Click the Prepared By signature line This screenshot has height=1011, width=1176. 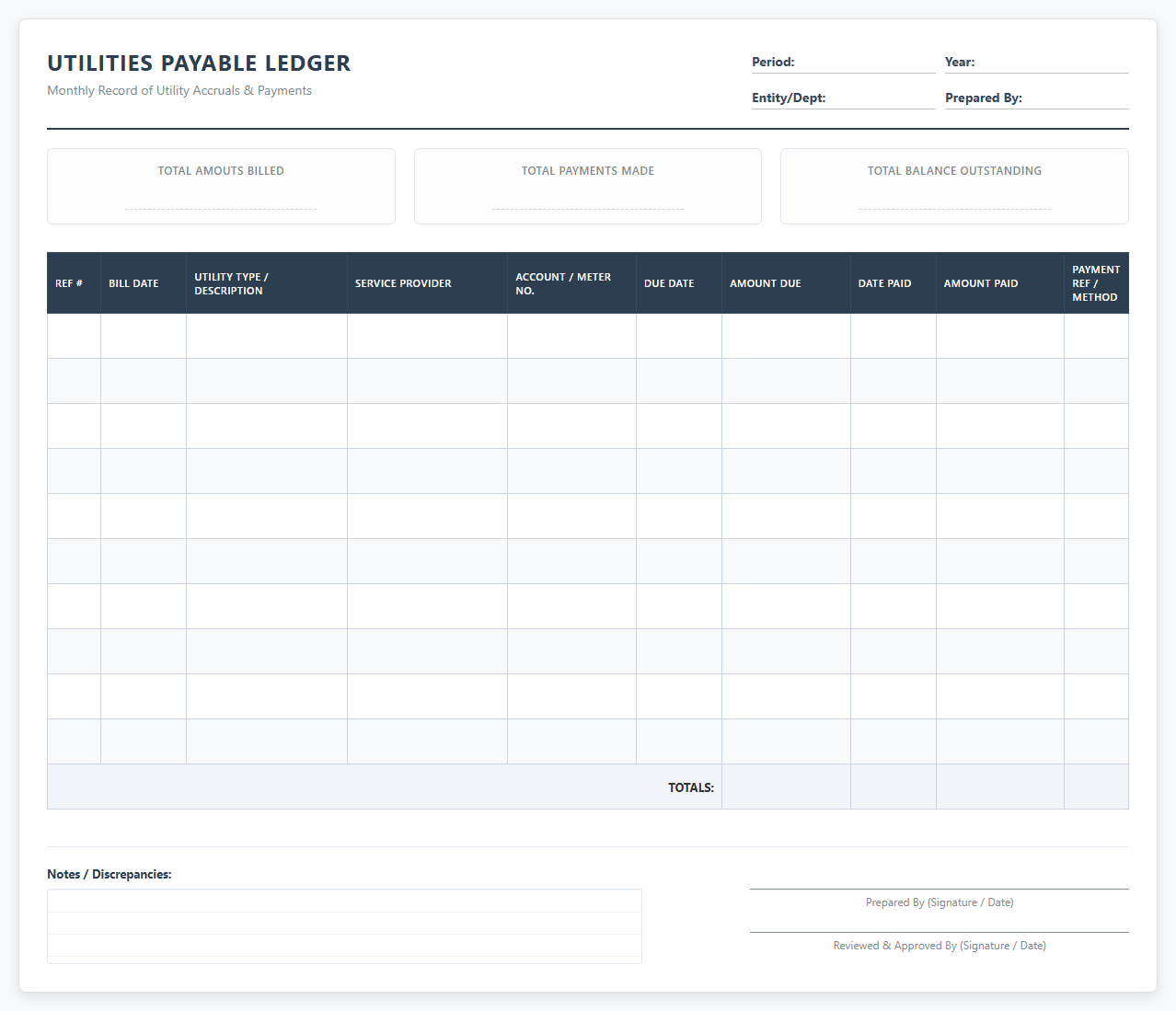point(940,889)
